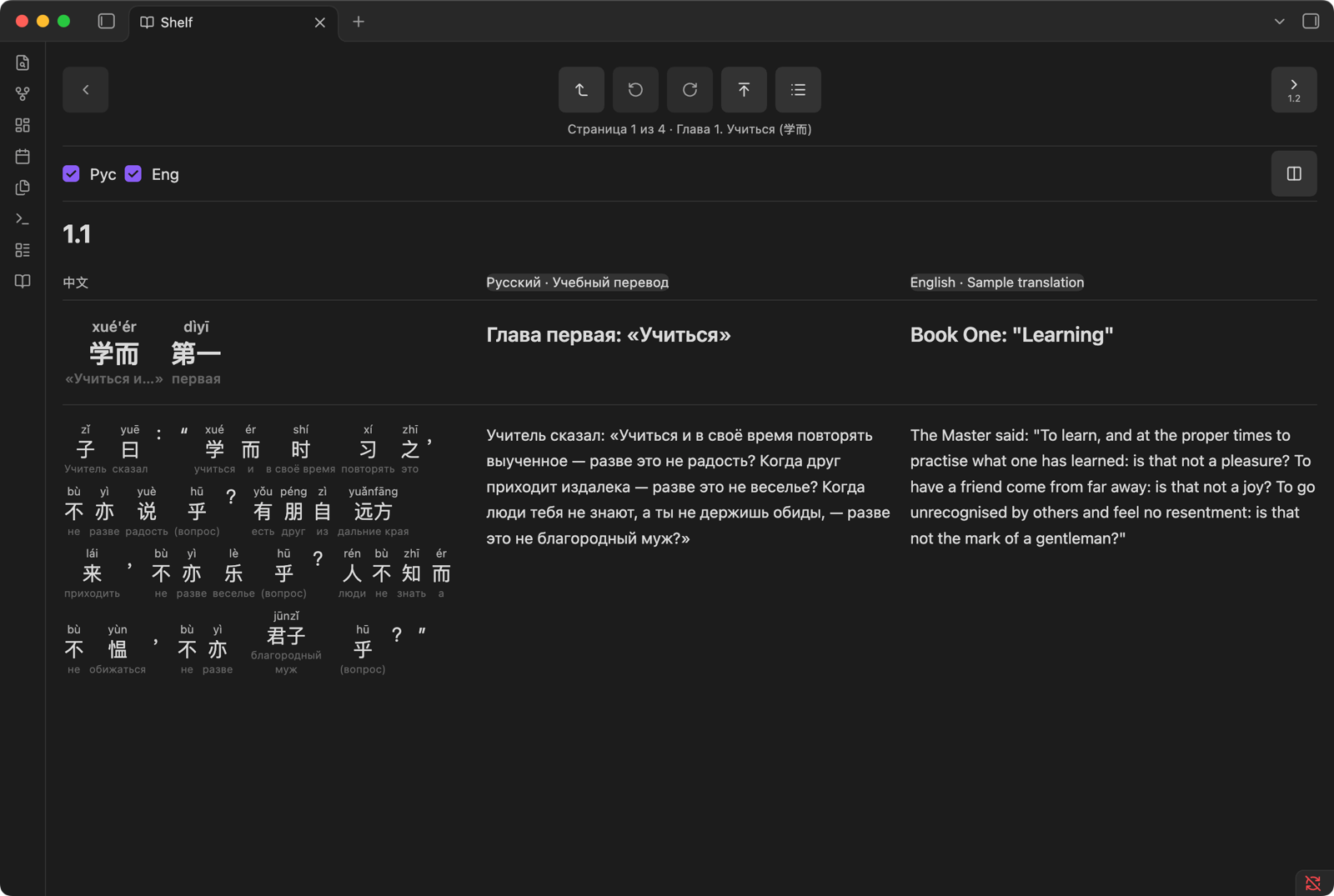This screenshot has width=1334, height=896.
Task: Open the book shelf sidebar icon
Action: click(23, 281)
